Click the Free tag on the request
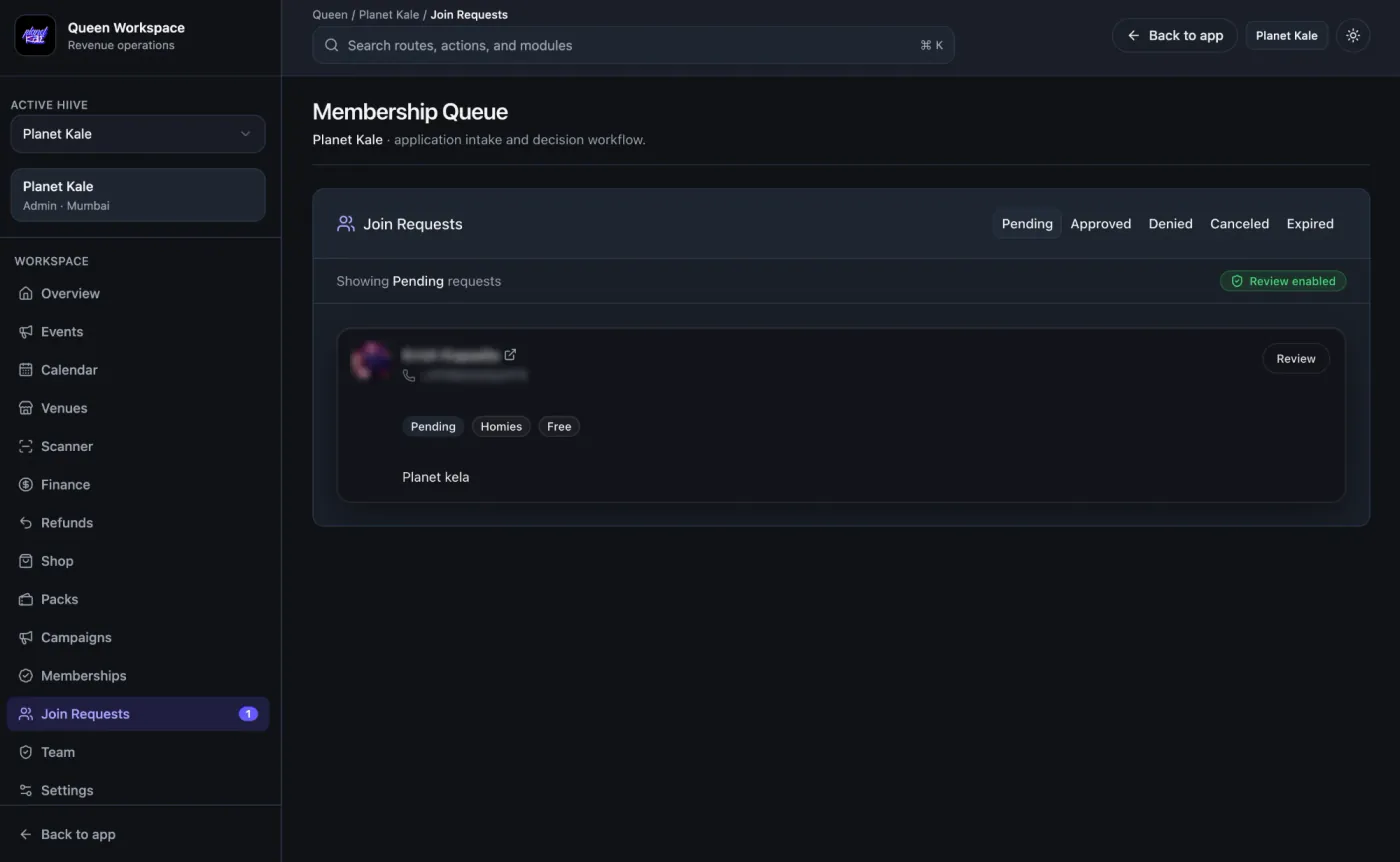Image resolution: width=1400 pixels, height=862 pixels. point(559,427)
